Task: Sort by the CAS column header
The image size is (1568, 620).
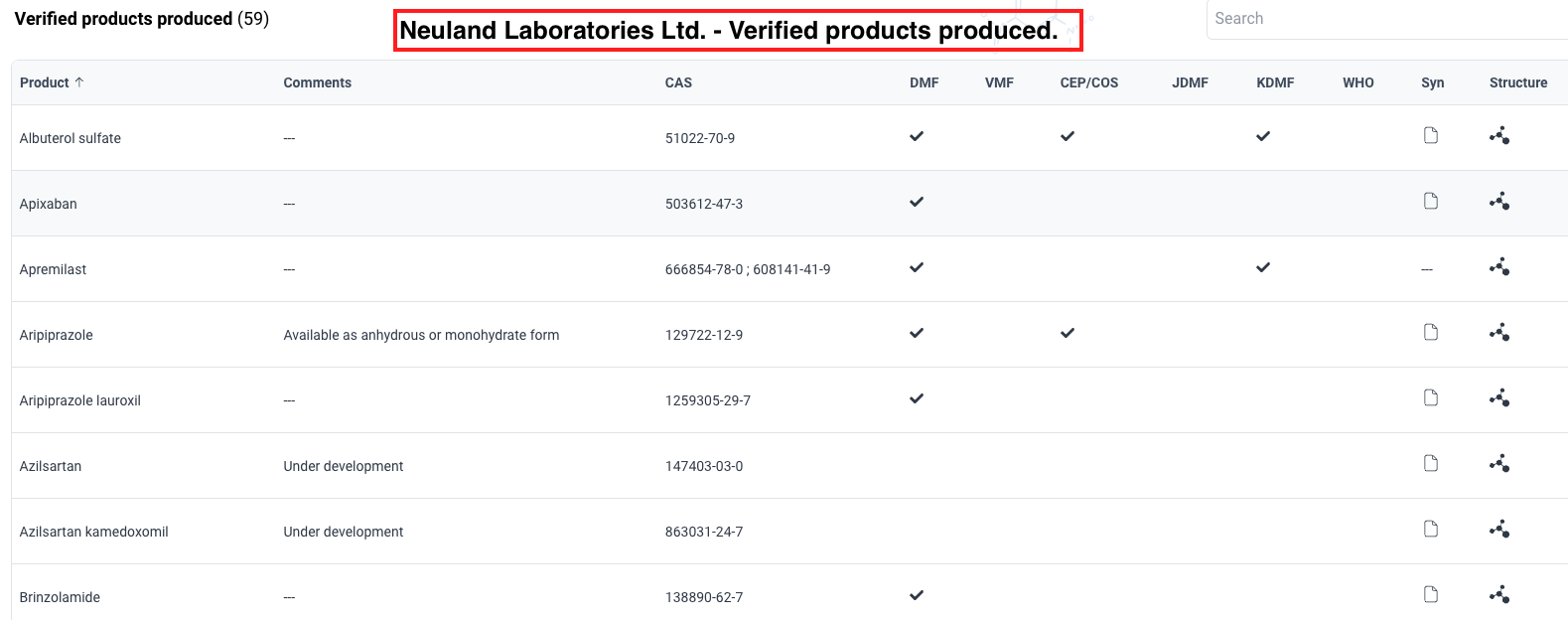Action: 678,82
